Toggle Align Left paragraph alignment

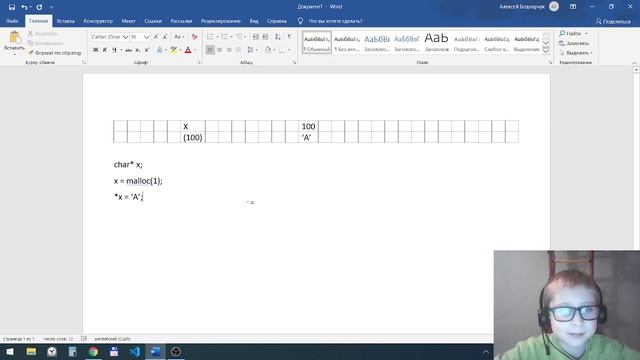tap(210, 50)
